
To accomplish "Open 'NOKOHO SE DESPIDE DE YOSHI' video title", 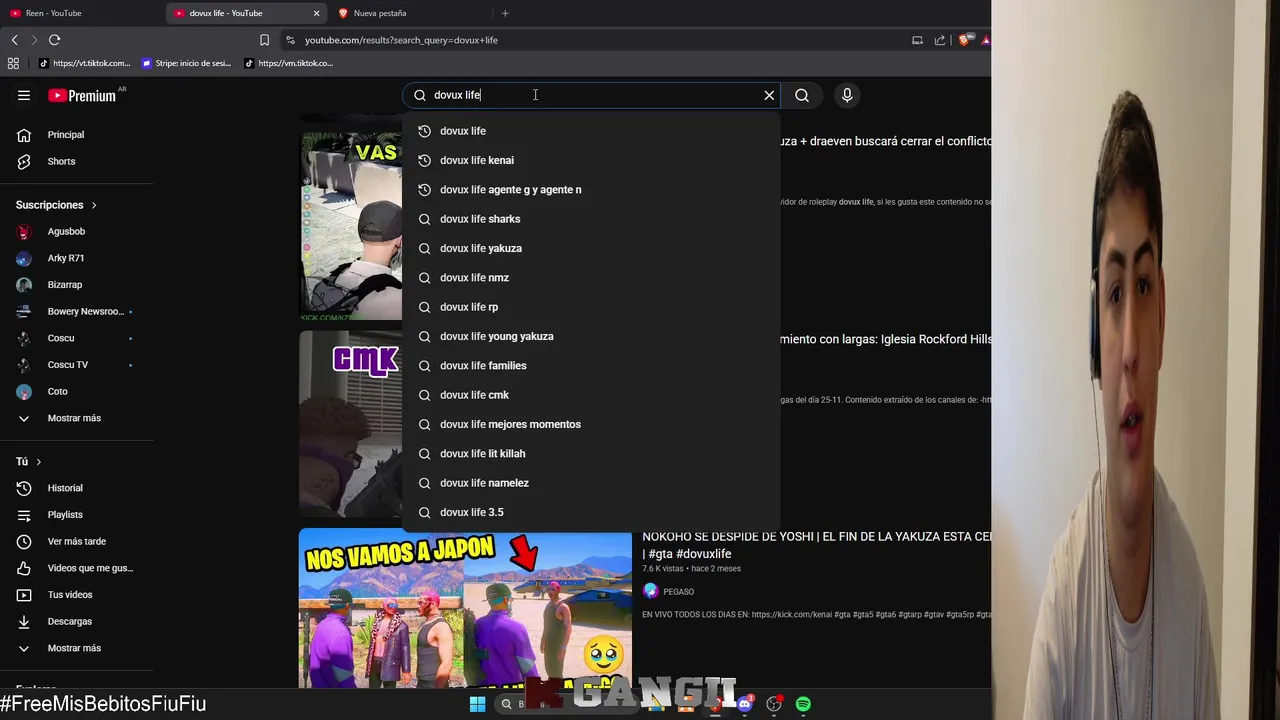I will pos(817,545).
